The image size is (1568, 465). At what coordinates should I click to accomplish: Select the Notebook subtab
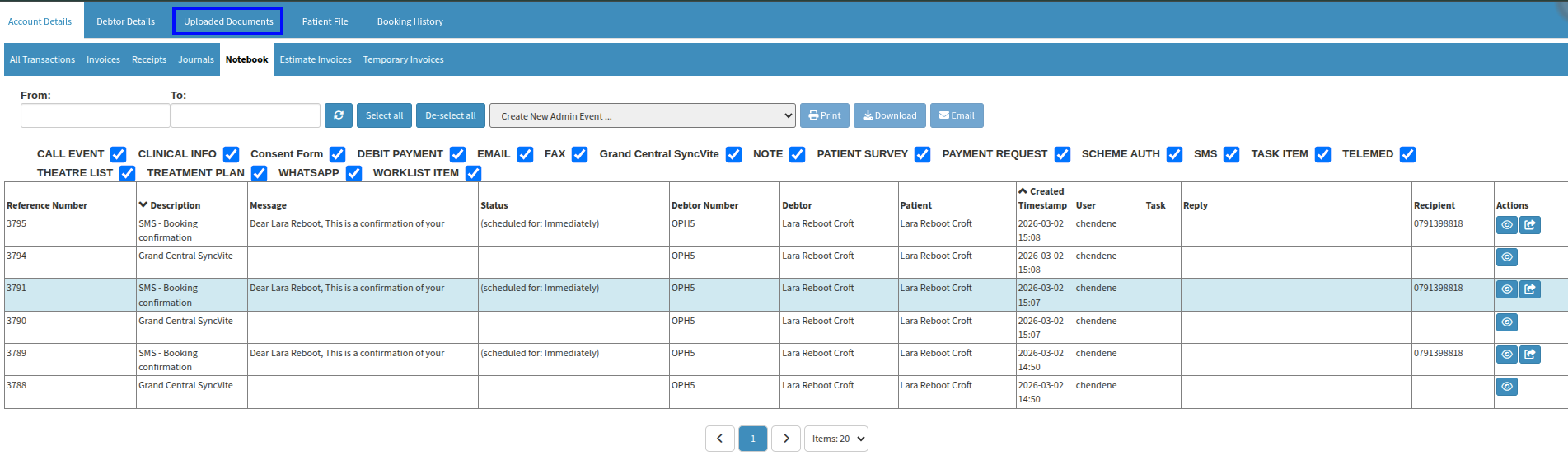coord(246,59)
